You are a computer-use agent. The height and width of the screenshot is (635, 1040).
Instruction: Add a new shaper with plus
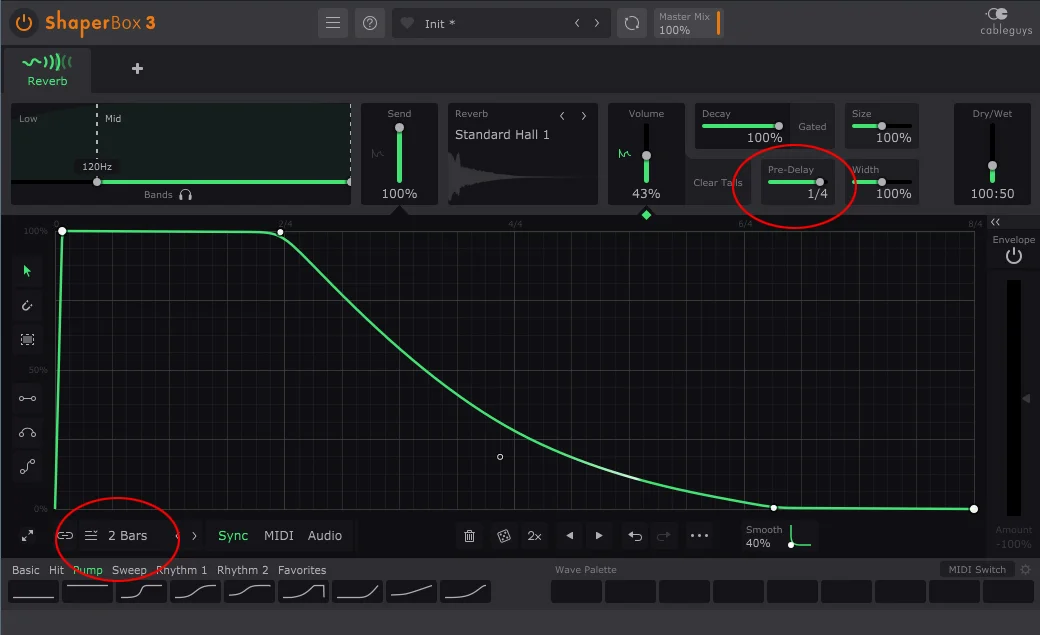click(x=137, y=68)
